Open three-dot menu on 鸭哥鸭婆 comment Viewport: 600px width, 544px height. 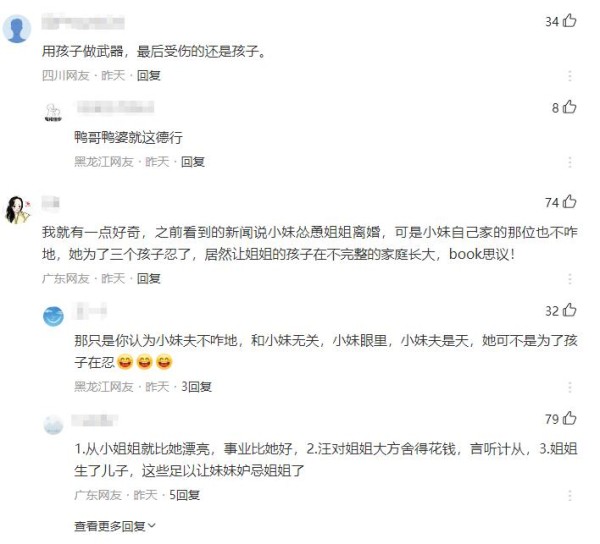[570, 162]
